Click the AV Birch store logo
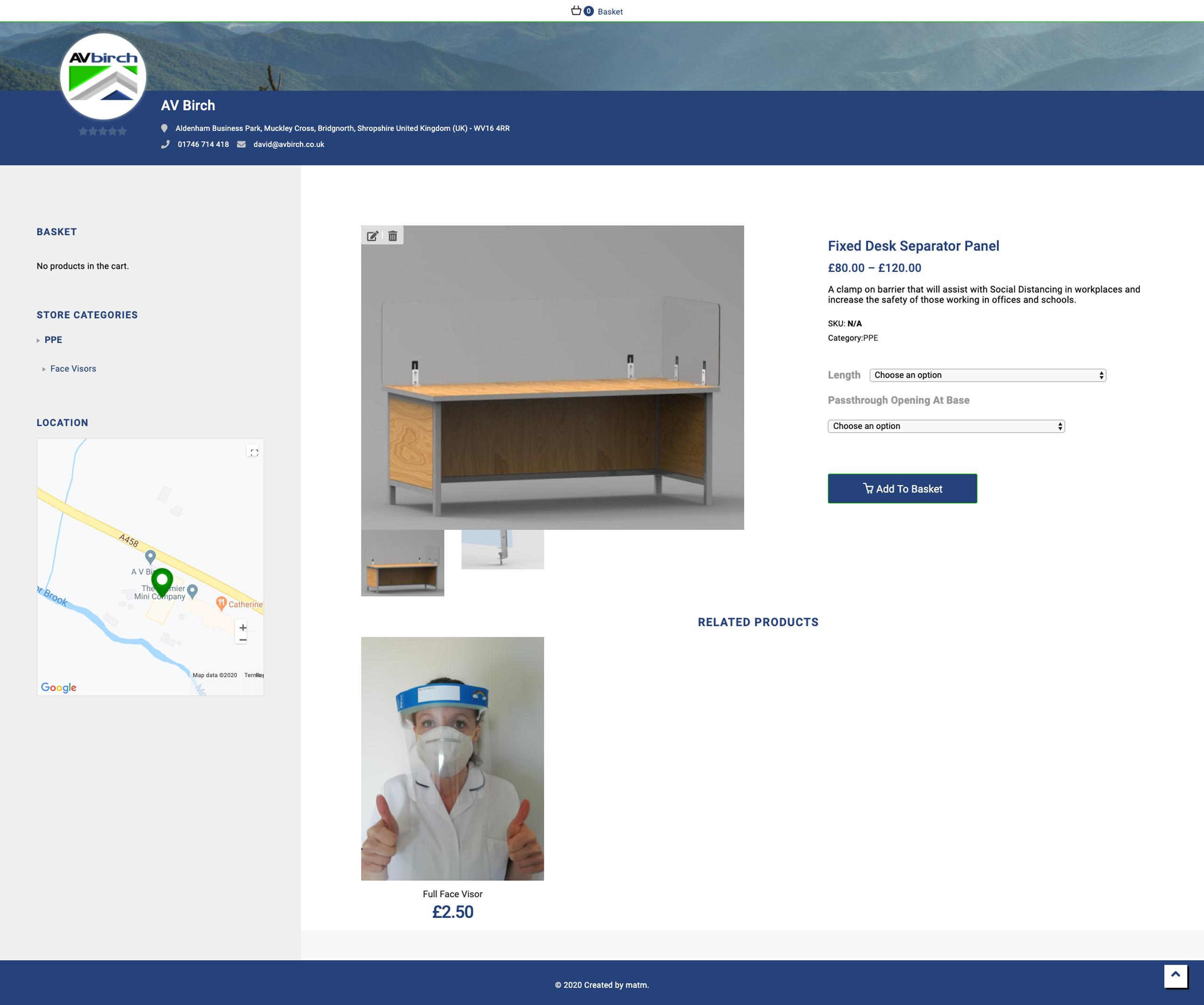Screen dimensions: 1204x1005 103,76
